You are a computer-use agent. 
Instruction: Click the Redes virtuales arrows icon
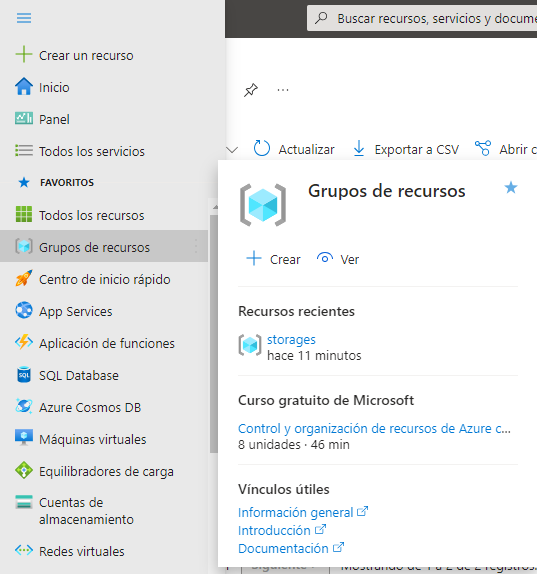tap(24, 550)
